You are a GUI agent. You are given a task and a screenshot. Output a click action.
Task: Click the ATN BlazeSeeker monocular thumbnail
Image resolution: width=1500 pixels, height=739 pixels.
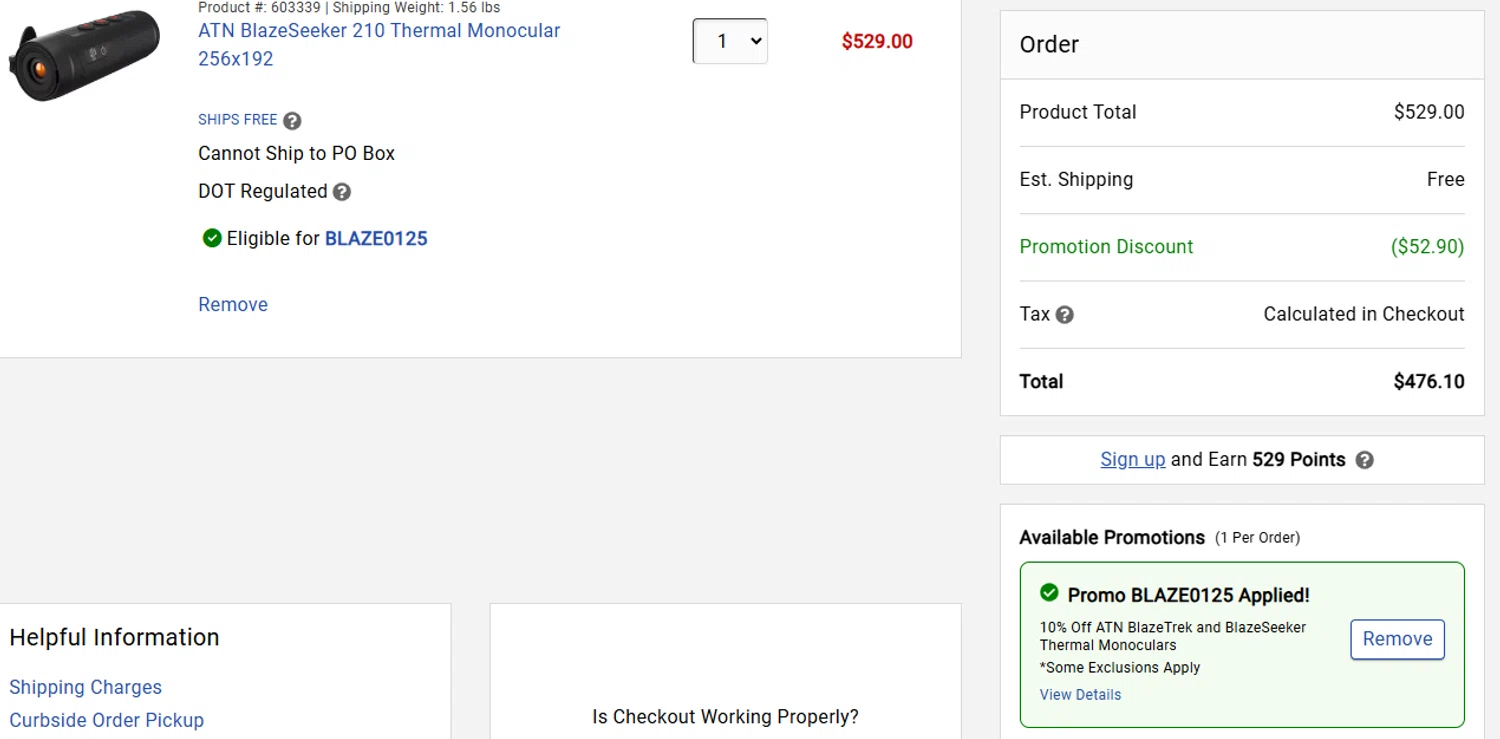(85, 54)
